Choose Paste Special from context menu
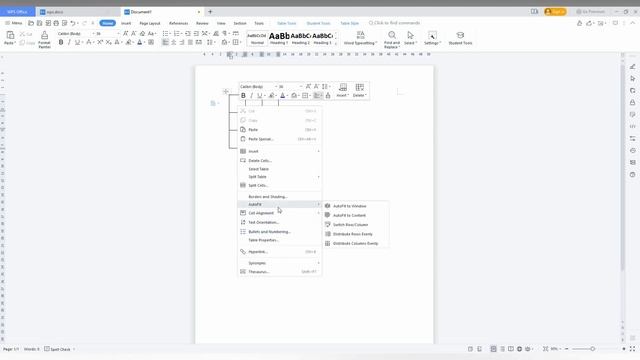The height and width of the screenshot is (360, 640). click(280, 139)
